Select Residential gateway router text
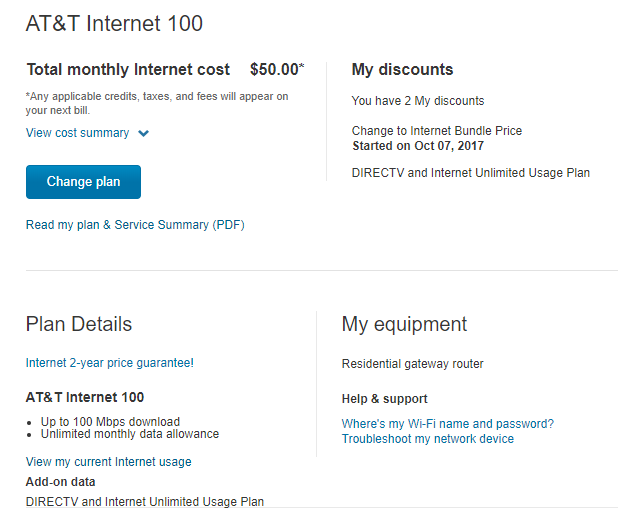Image resolution: width=618 pixels, height=518 pixels. click(412, 364)
